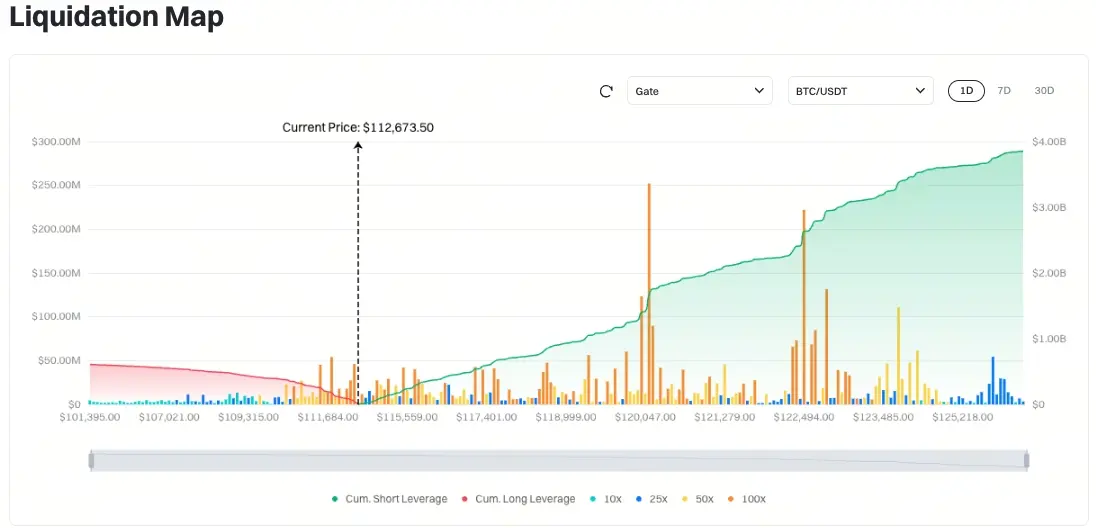1096x528 pixels.
Task: Open the BTC/USDT pair dropdown
Action: pyautogui.click(x=860, y=91)
